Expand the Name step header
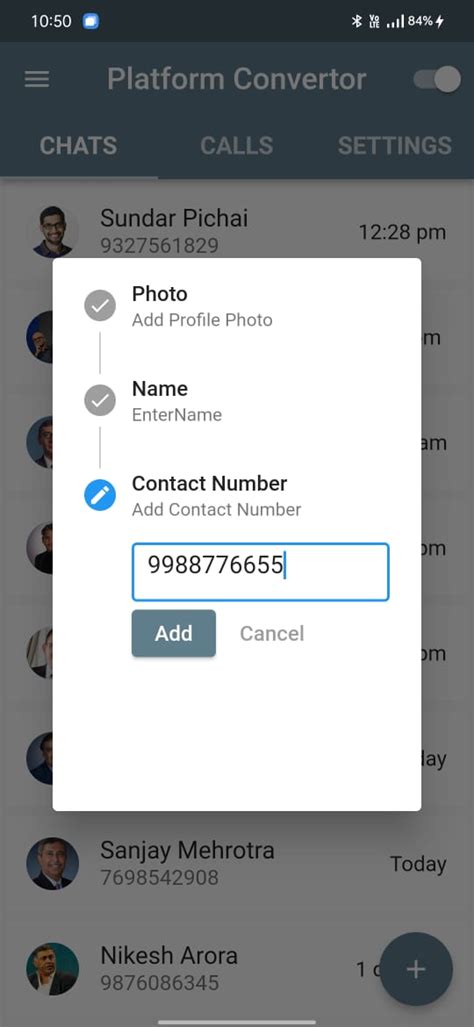474x1027 pixels. (177, 401)
